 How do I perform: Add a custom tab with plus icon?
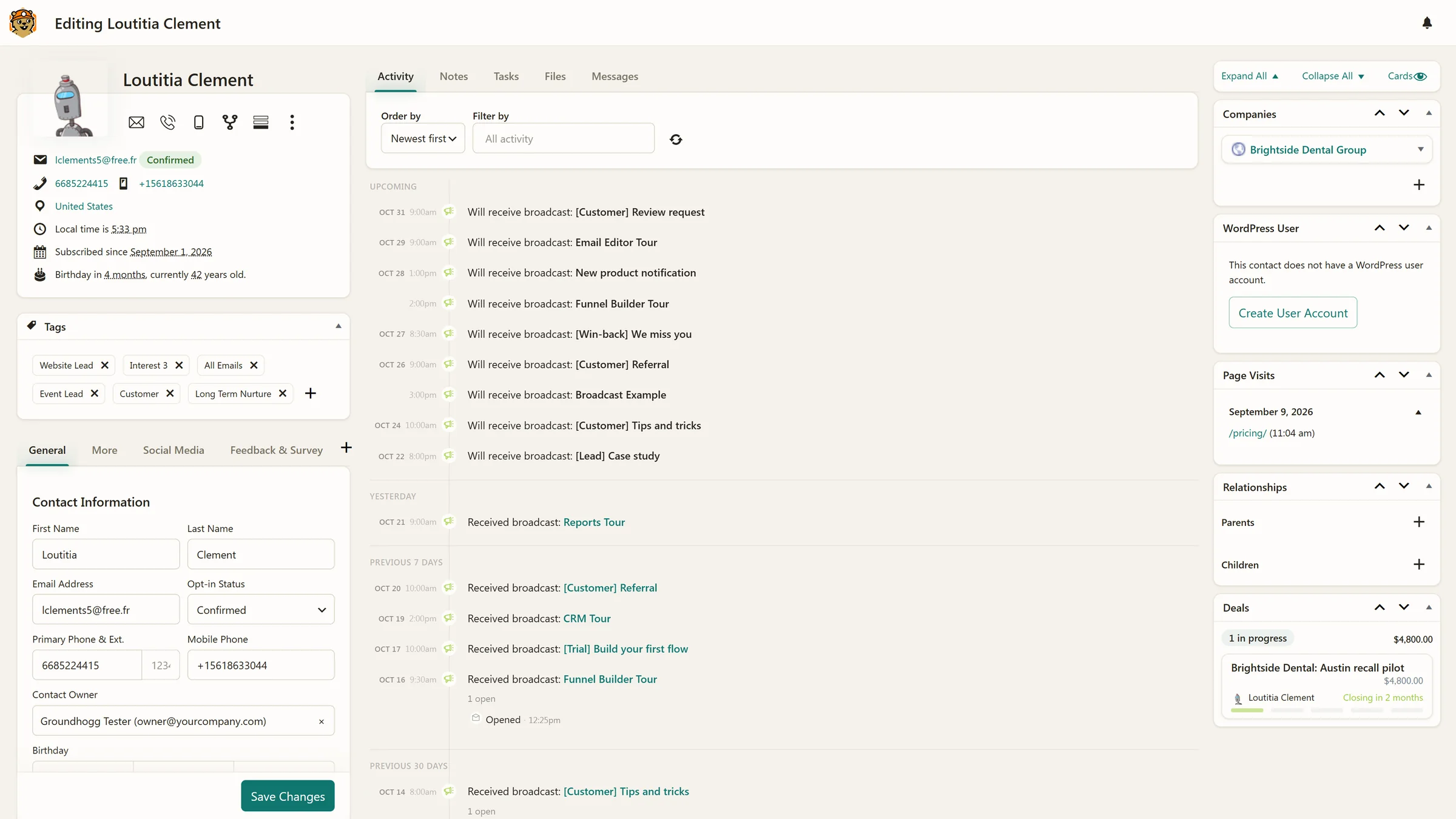click(346, 448)
